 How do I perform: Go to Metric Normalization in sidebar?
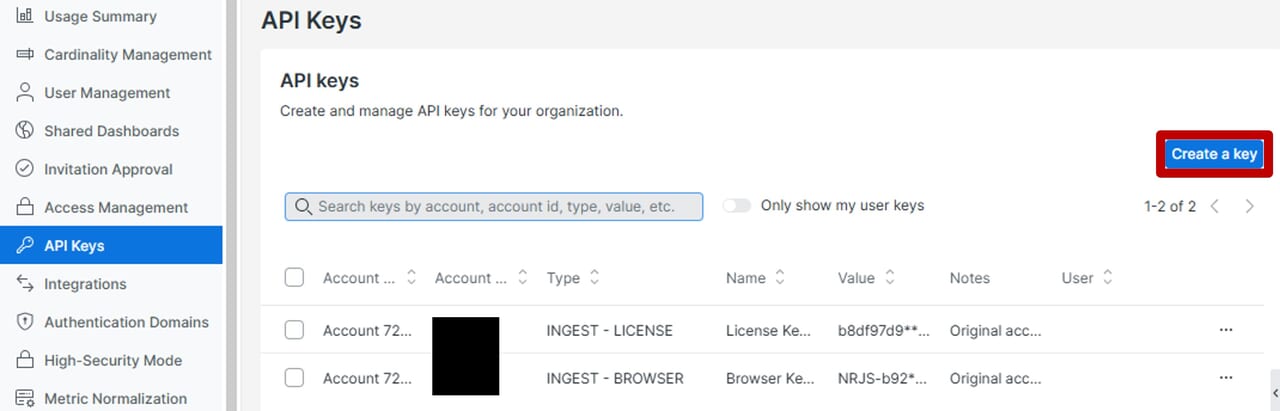115,398
